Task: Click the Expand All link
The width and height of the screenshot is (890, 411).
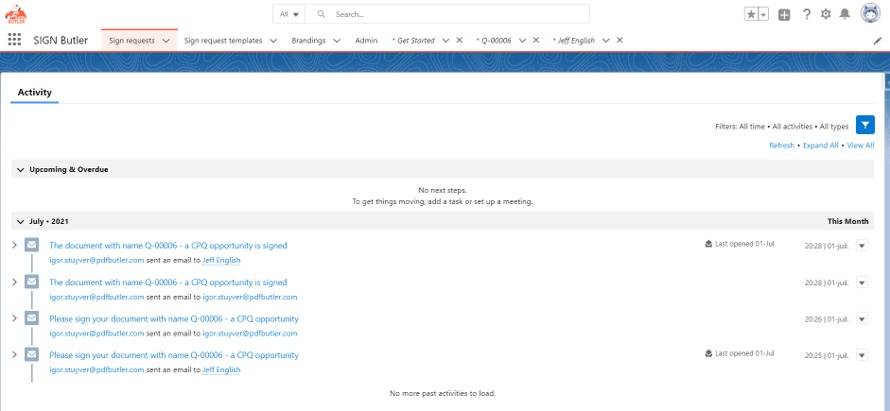Action: [820, 145]
